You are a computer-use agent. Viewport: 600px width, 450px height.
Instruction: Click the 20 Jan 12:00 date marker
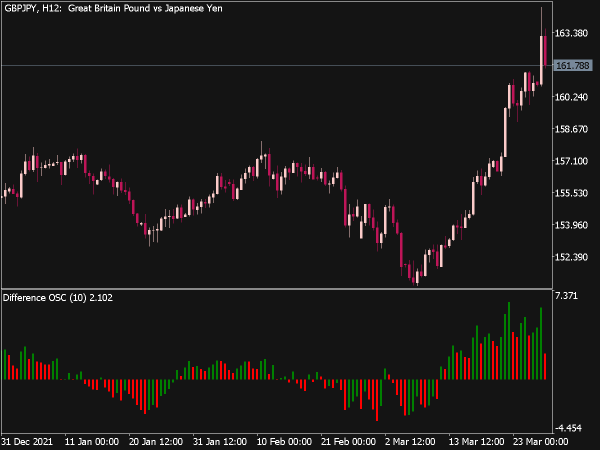click(x=156, y=442)
